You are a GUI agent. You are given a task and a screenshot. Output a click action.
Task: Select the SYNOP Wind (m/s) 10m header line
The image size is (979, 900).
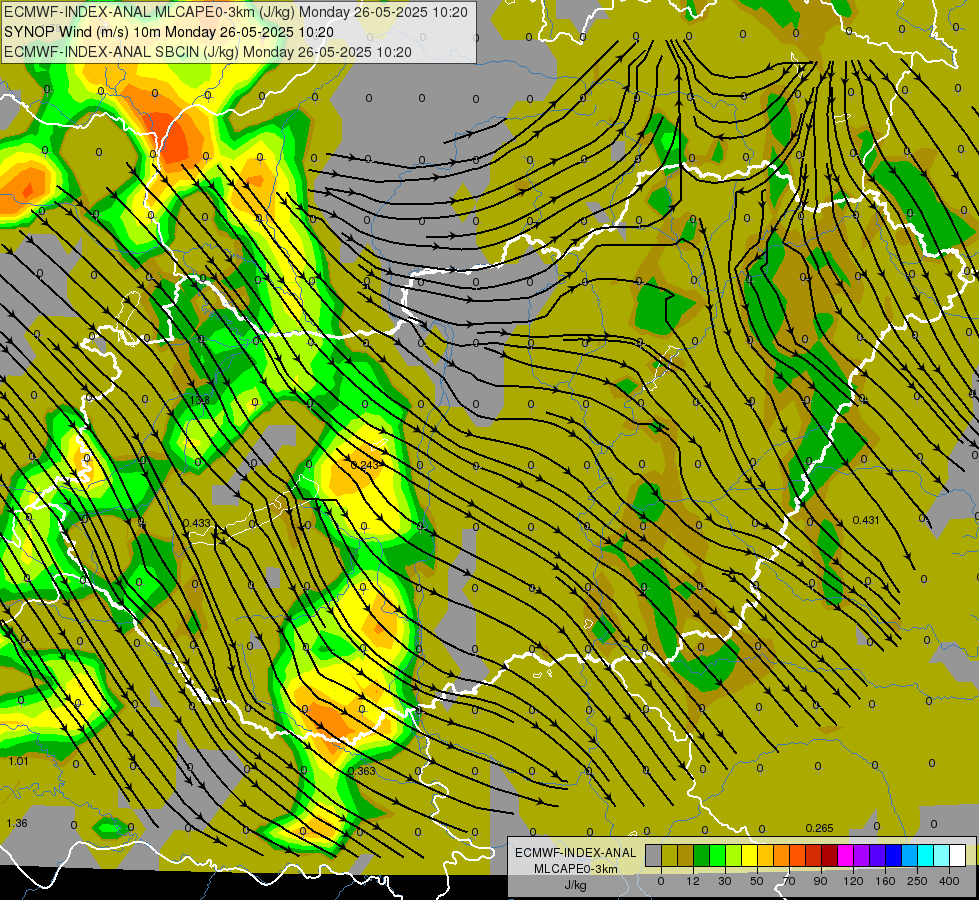(169, 32)
